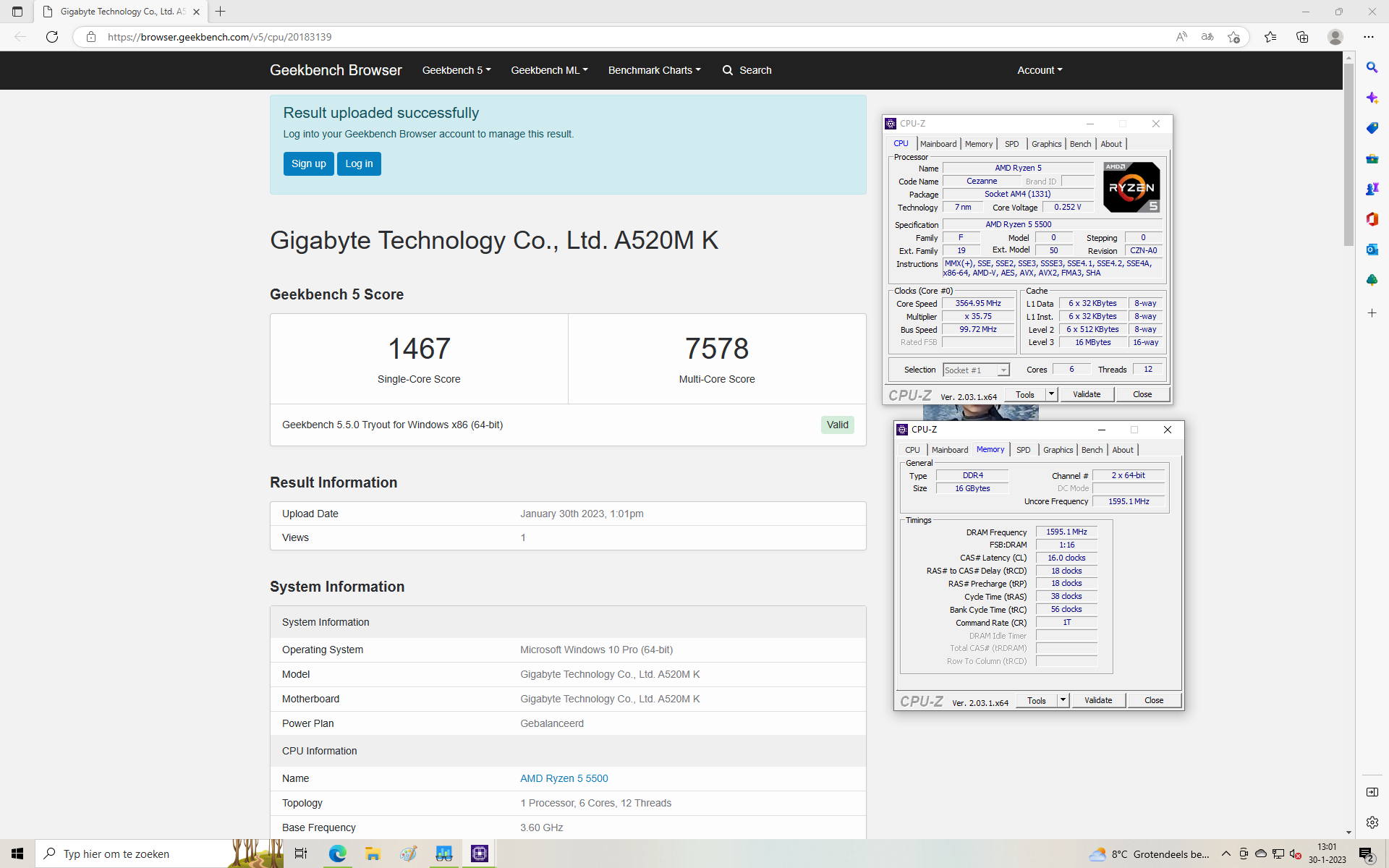Switch to About tab in lower CPU-Z

pyautogui.click(x=1123, y=450)
